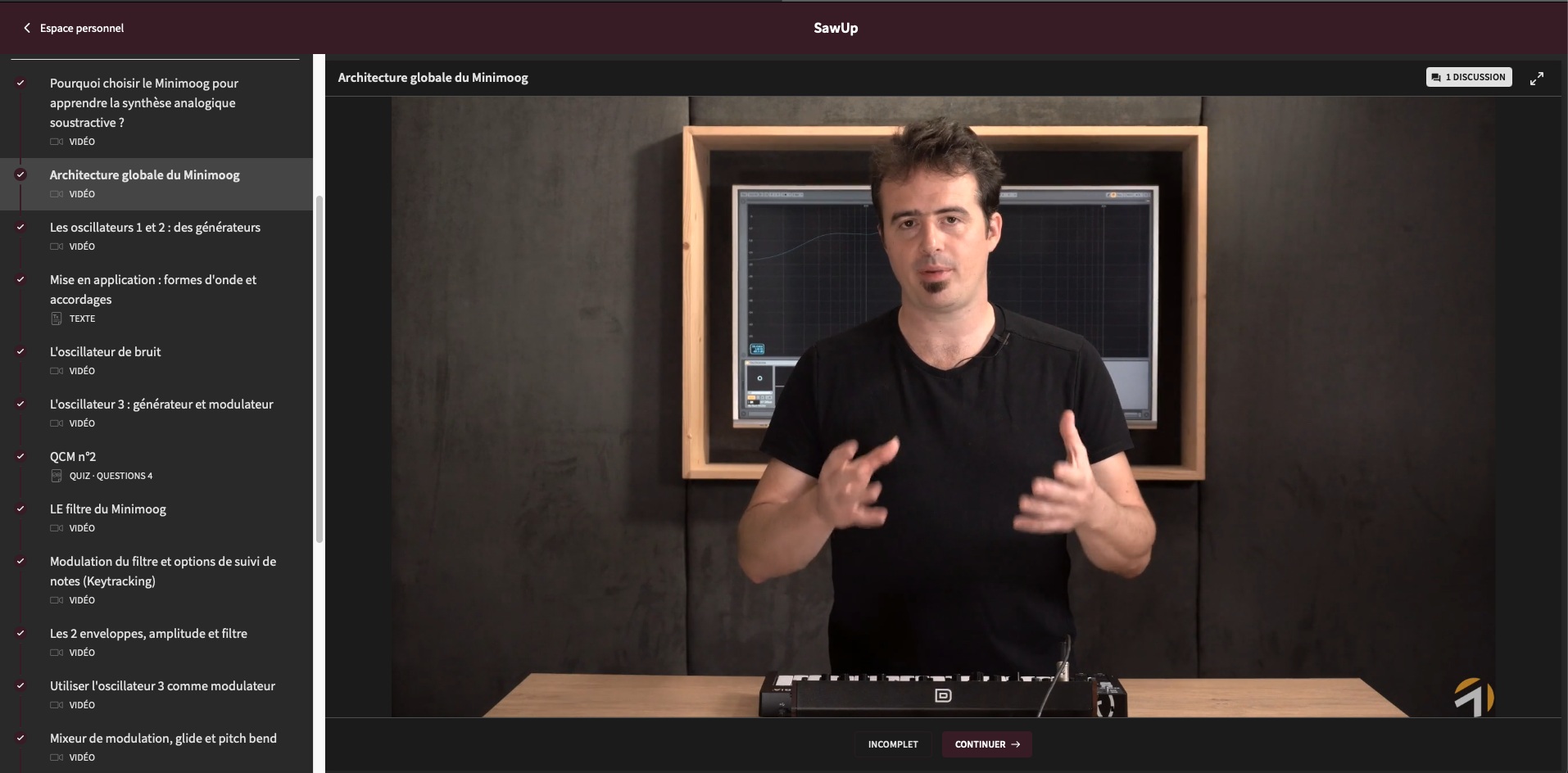The image size is (1568, 773).
Task: Click the SawUp logo in the video corner
Action: coord(1473,697)
